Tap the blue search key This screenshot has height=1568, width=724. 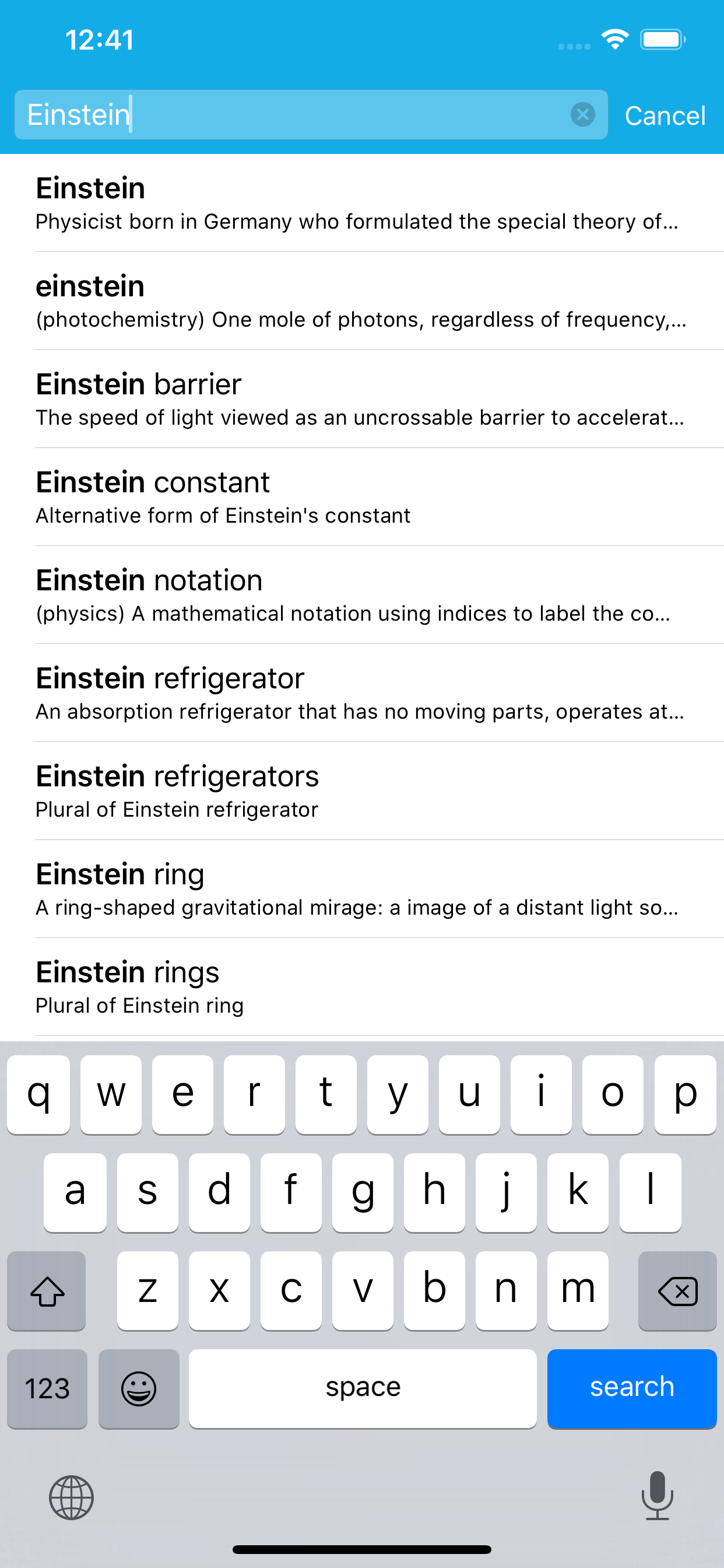(x=631, y=1388)
